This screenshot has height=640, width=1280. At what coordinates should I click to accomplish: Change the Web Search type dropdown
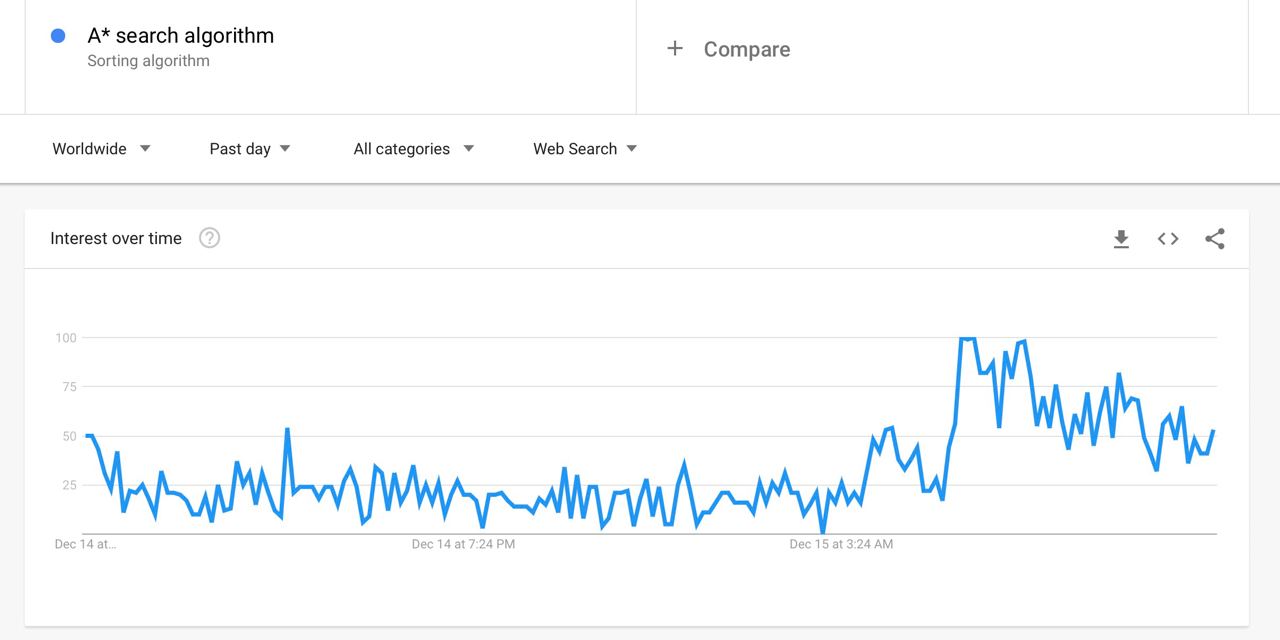[585, 149]
